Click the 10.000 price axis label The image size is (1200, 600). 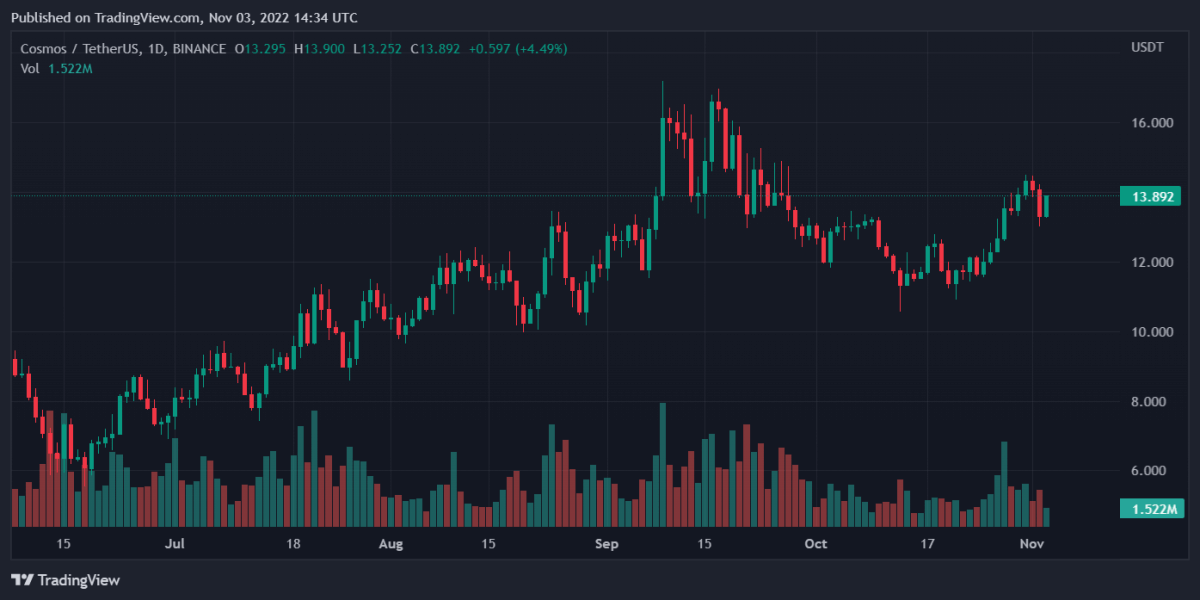1152,332
